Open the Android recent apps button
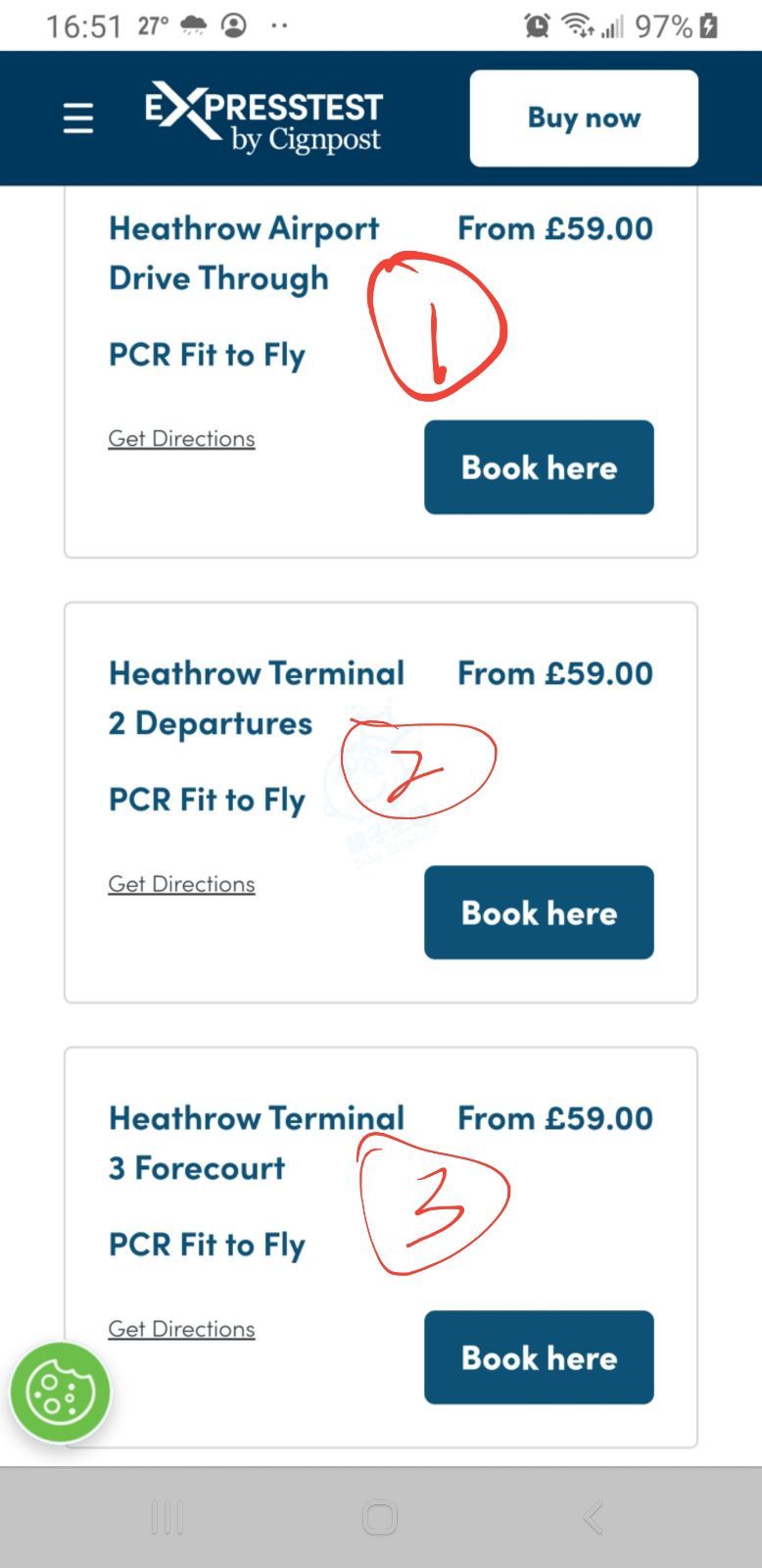The height and width of the screenshot is (1568, 762). coord(167,1518)
